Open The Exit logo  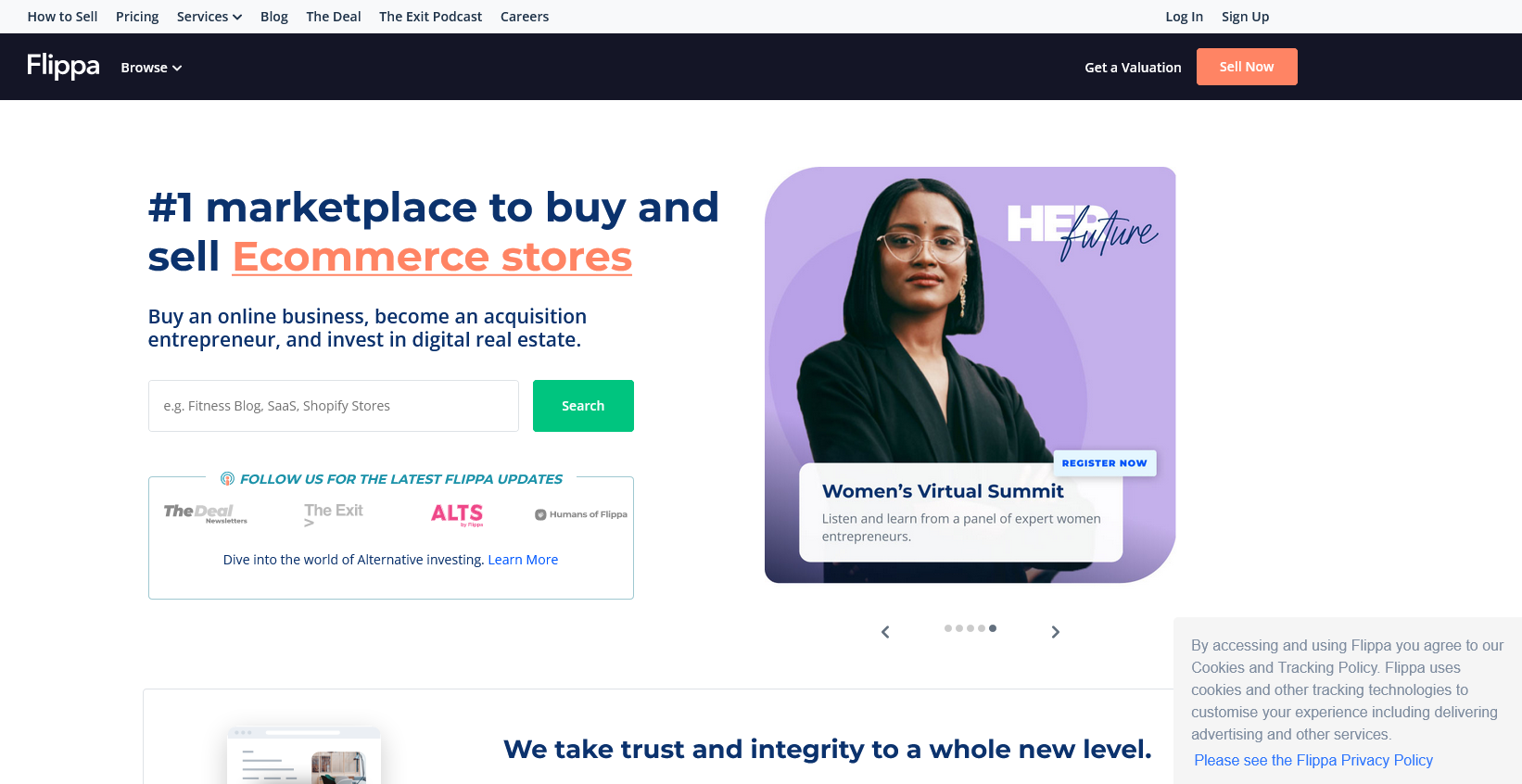pyautogui.click(x=334, y=514)
